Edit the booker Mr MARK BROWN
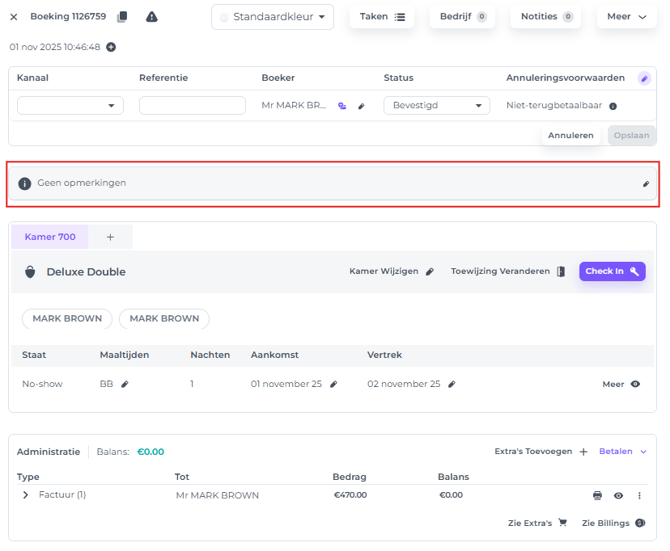 coord(361,106)
